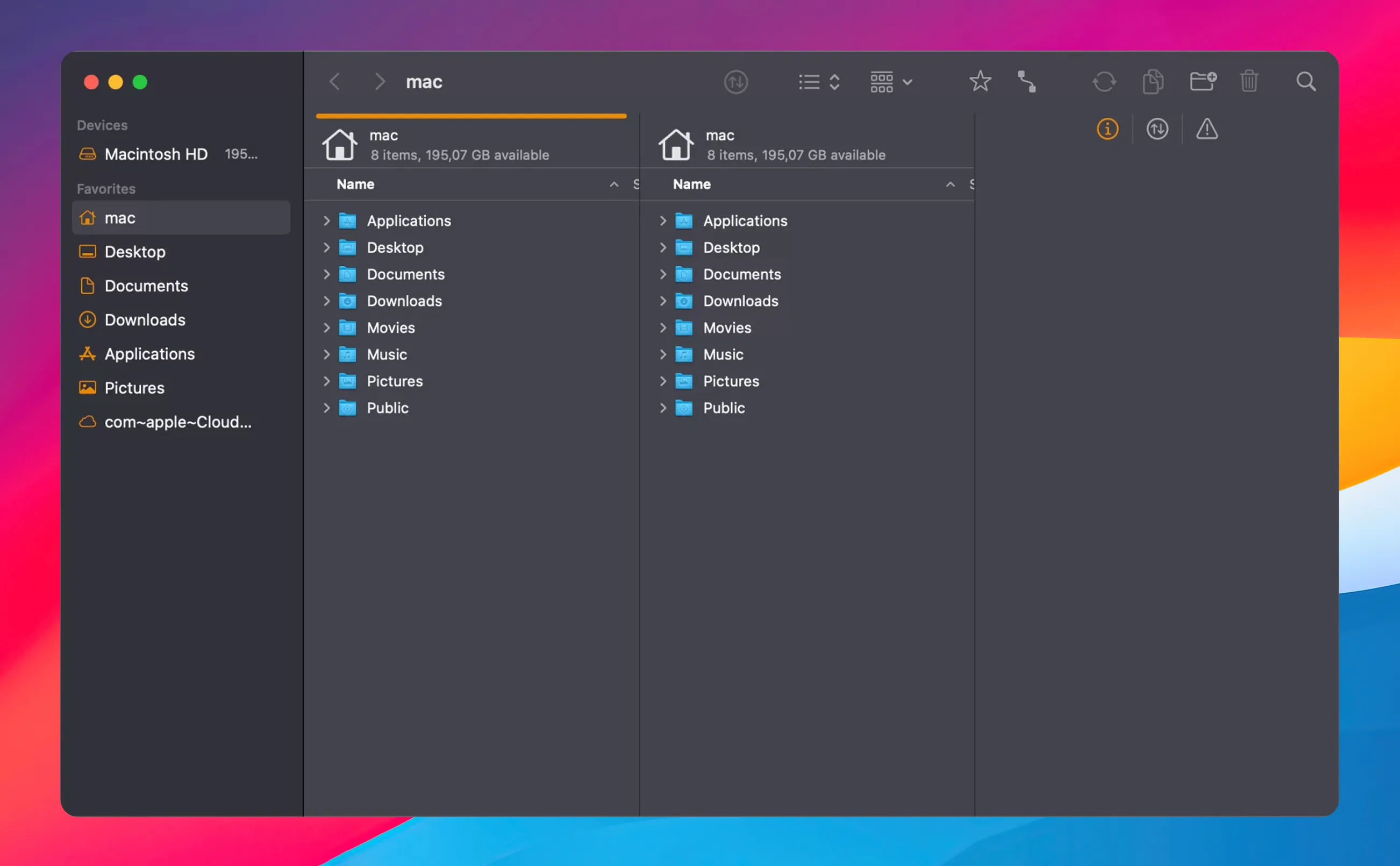The height and width of the screenshot is (866, 1400).
Task: Click the trash delete icon
Action: pos(1249,81)
